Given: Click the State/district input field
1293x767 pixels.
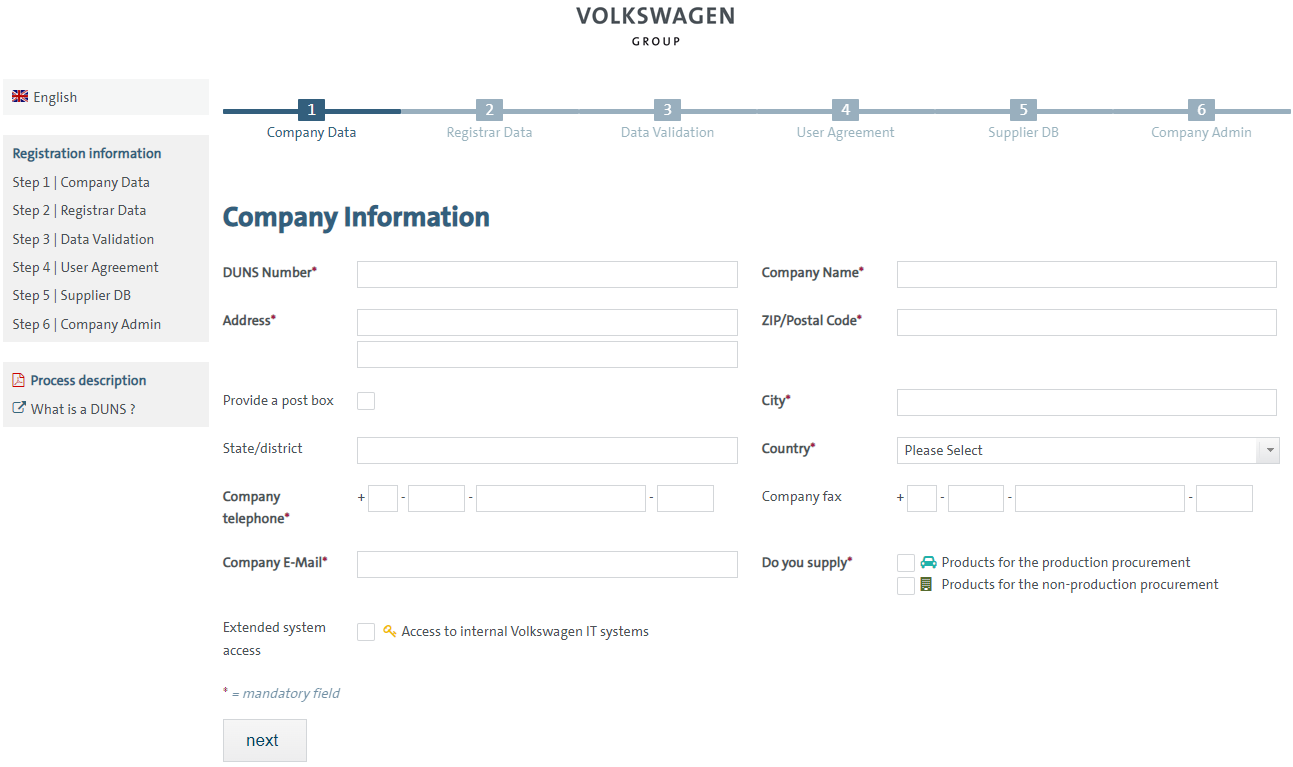Looking at the screenshot, I should 547,450.
